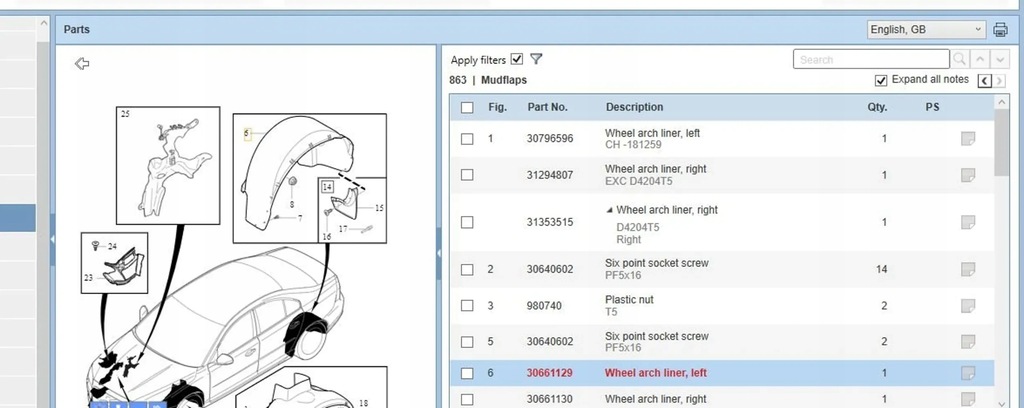
Task: Open note icon for Plastic nut 980740
Action: click(x=968, y=306)
